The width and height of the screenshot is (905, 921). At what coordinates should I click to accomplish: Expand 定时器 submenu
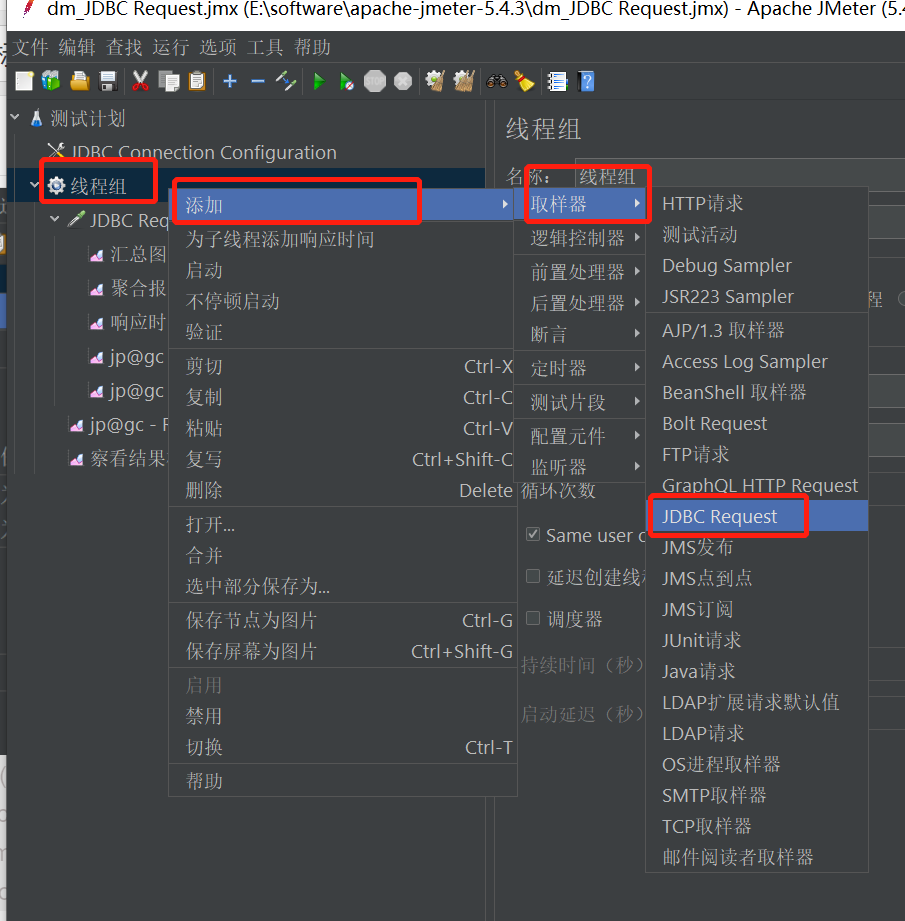pos(580,368)
